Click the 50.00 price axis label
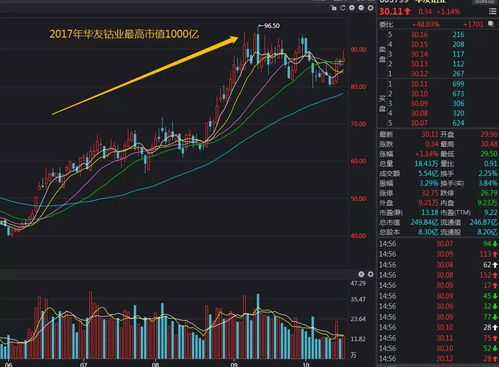This screenshot has width=499, height=367. [358, 199]
